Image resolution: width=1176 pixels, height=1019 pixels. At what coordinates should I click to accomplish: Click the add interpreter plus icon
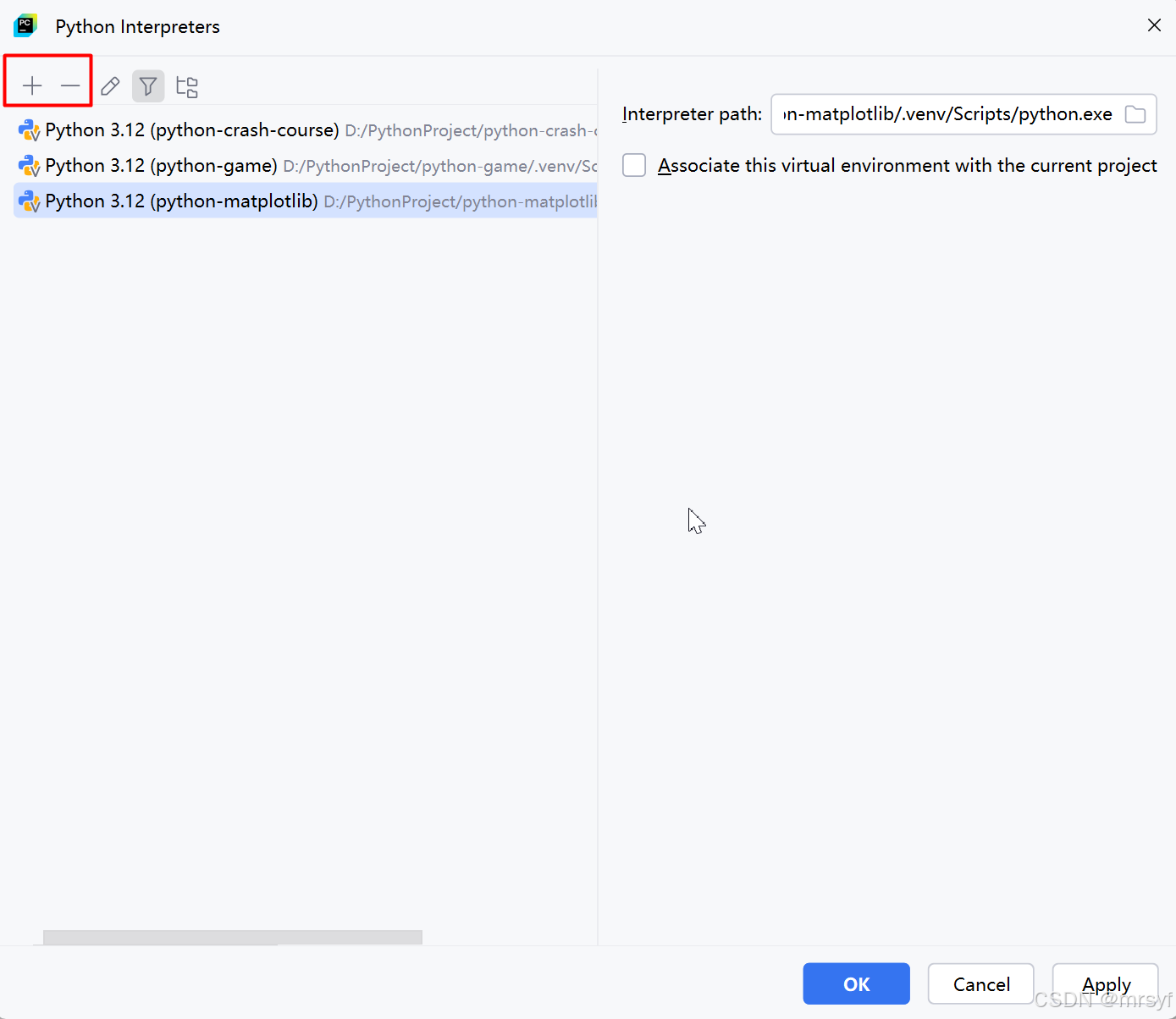point(31,85)
